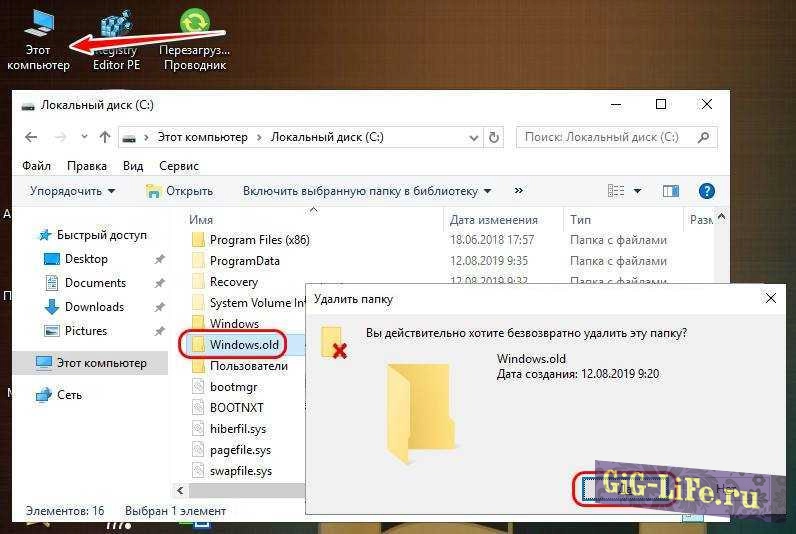Click Локальный диск (C:) breadcrumb segment
This screenshot has height=534, width=796.
point(327,137)
